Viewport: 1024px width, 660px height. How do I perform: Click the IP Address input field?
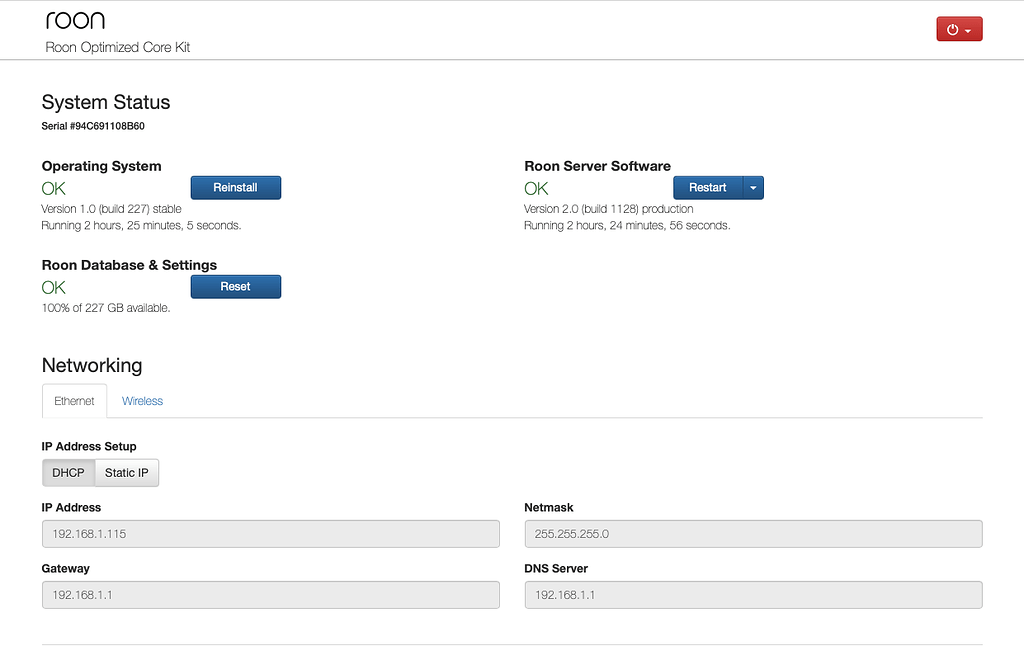(x=270, y=533)
